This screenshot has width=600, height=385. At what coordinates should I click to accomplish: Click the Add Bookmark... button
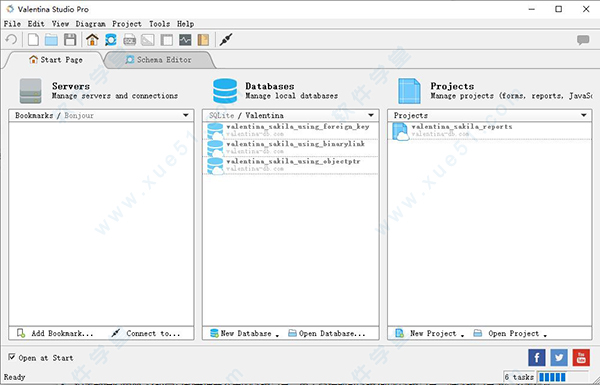55,333
